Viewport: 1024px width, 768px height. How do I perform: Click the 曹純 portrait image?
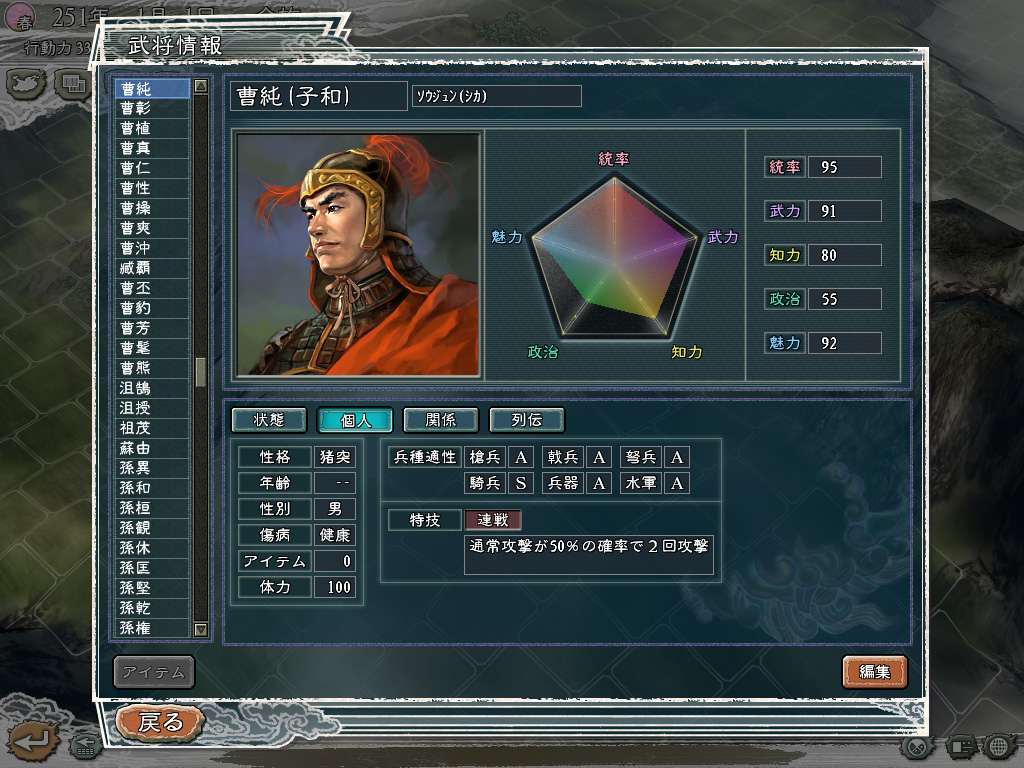point(358,255)
